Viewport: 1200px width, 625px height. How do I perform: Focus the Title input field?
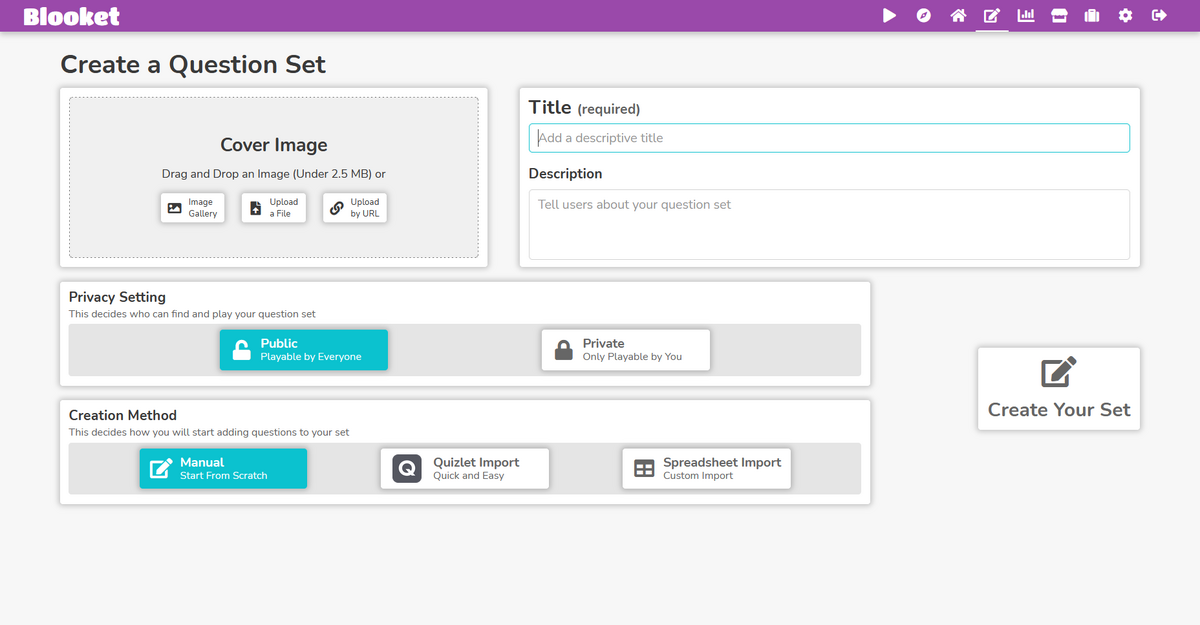tap(828, 137)
